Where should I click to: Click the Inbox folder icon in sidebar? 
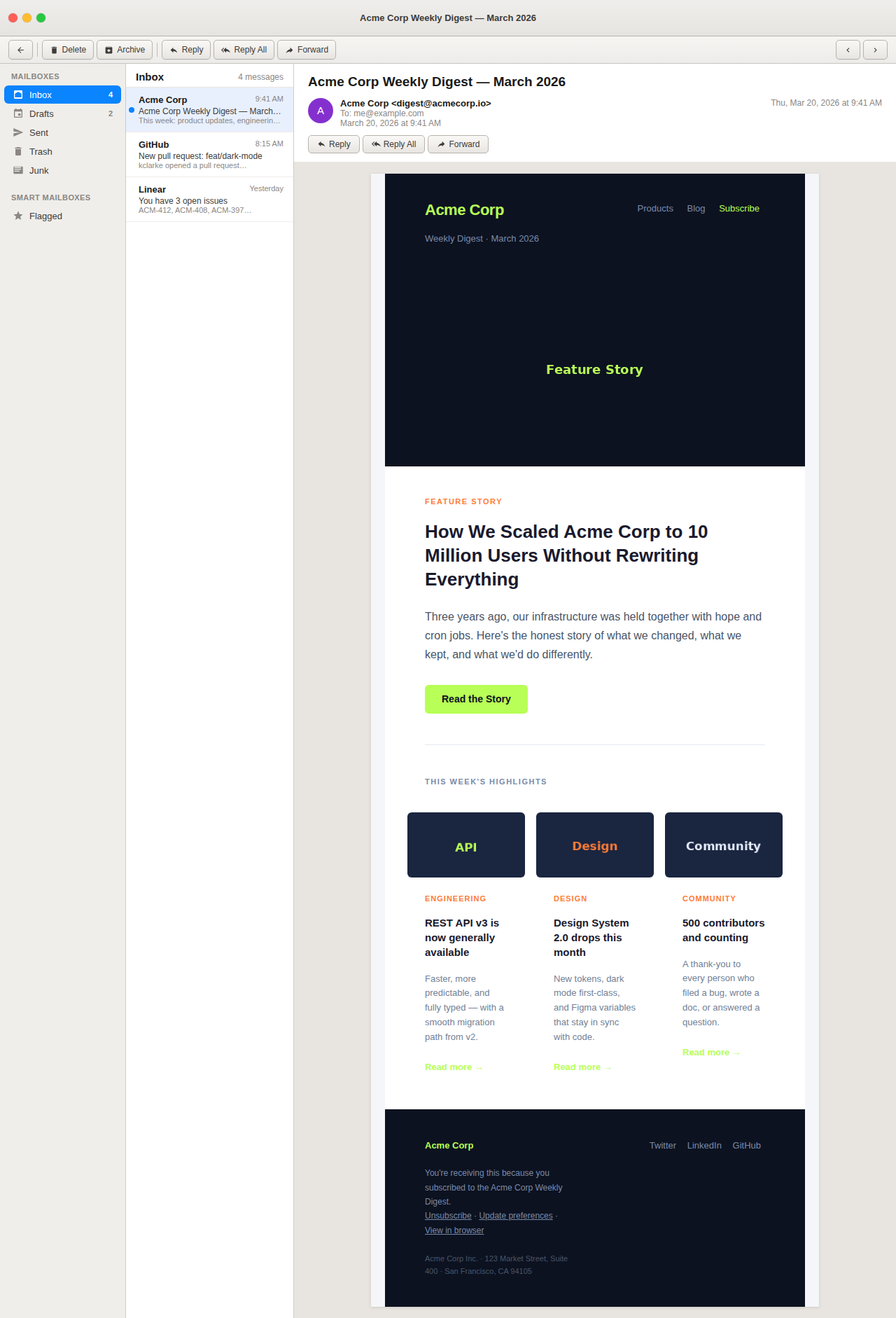point(18,95)
